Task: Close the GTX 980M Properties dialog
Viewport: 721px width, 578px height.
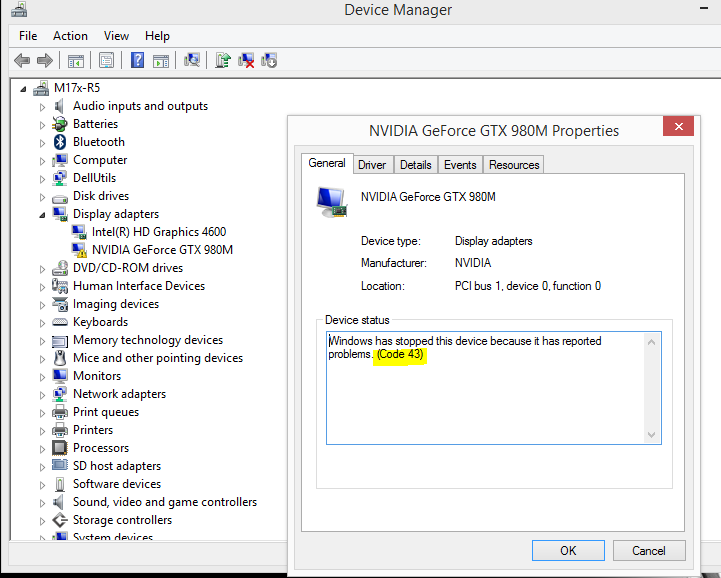Action: click(678, 126)
